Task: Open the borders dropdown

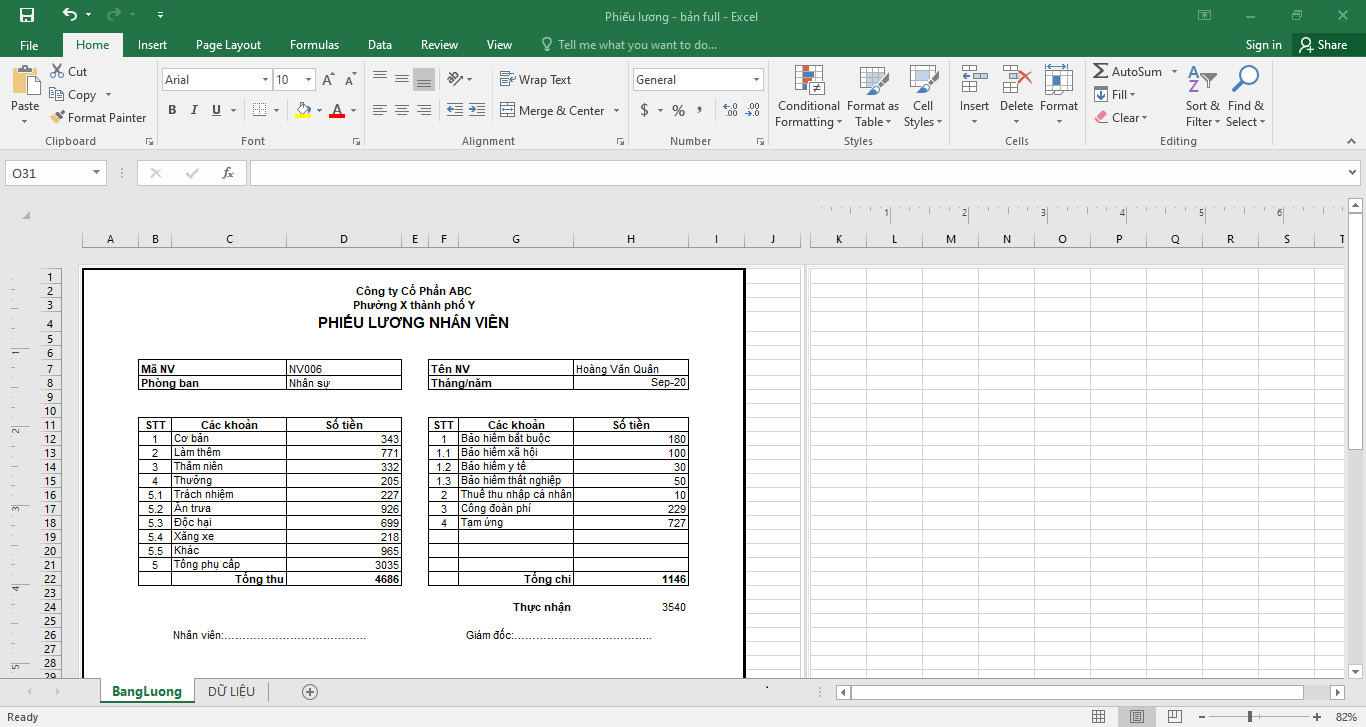Action: click(276, 110)
